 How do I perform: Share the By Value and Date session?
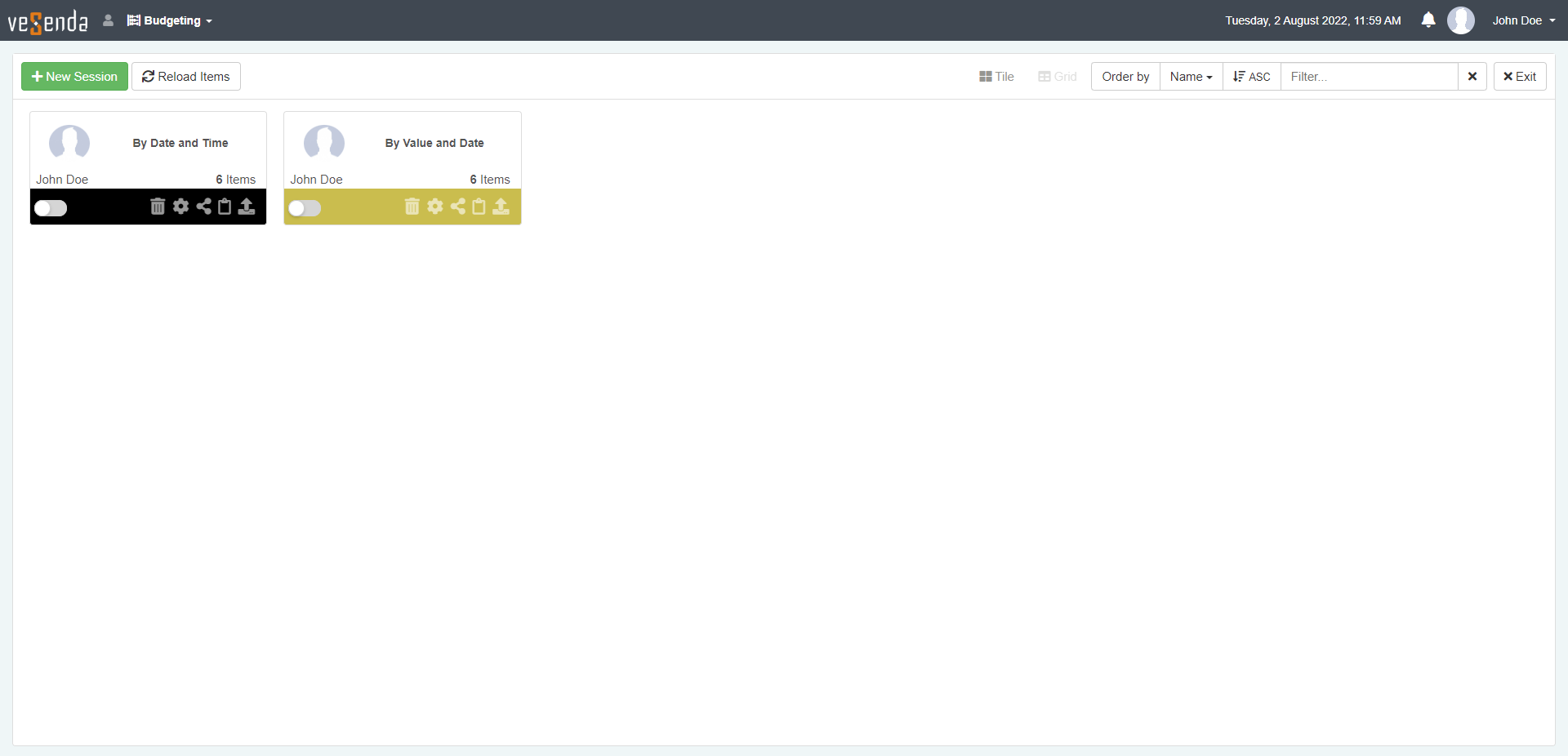[457, 207]
